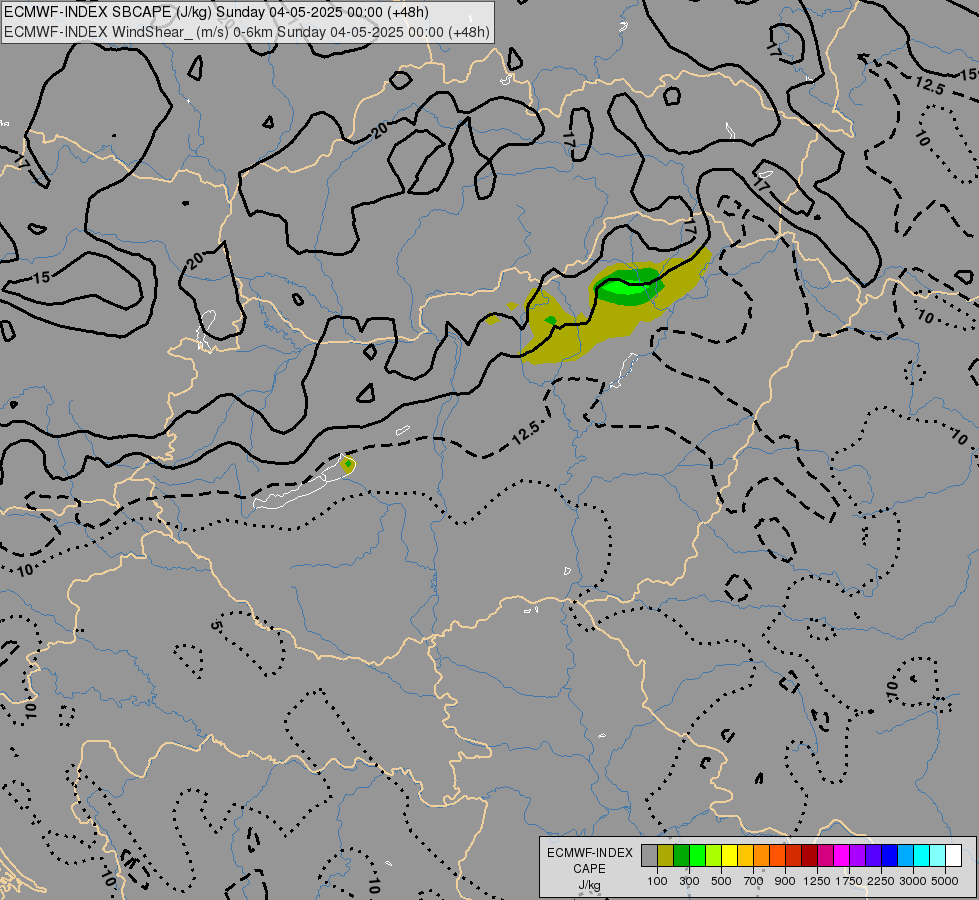Click the legend value 100
Screen dimensions: 979x900
[657, 881]
